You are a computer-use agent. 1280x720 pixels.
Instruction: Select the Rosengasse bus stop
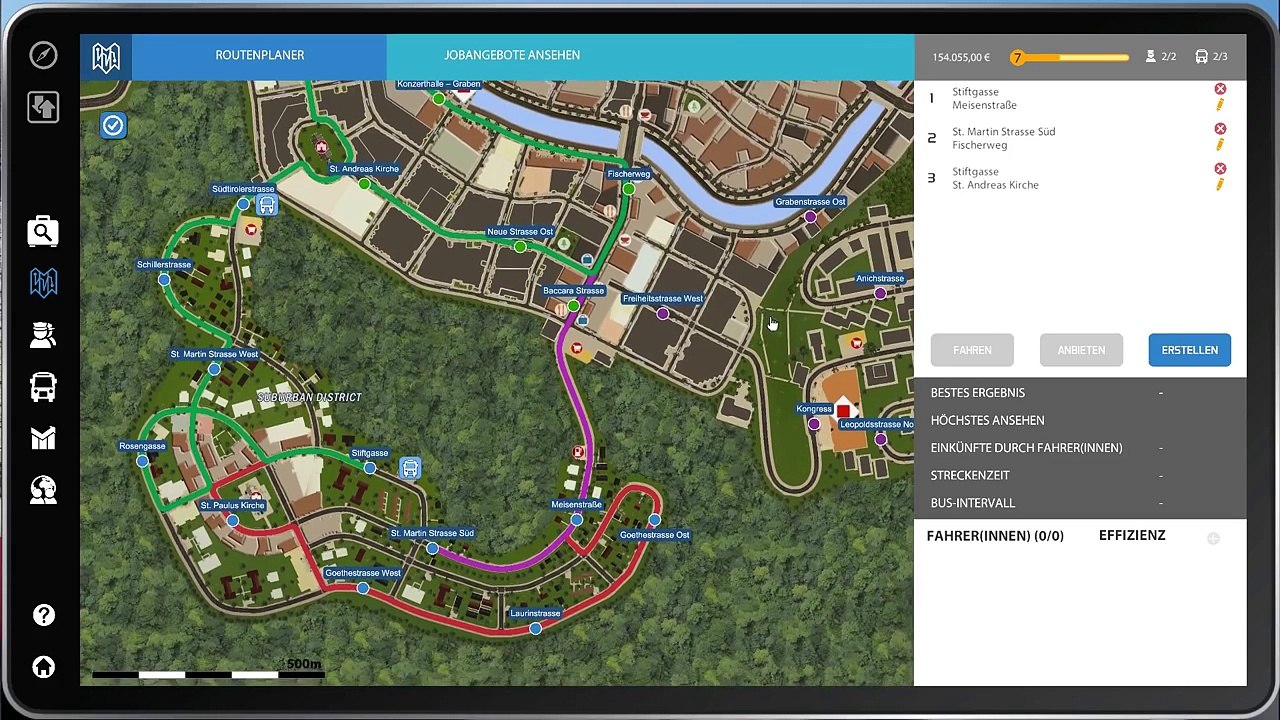(142, 461)
